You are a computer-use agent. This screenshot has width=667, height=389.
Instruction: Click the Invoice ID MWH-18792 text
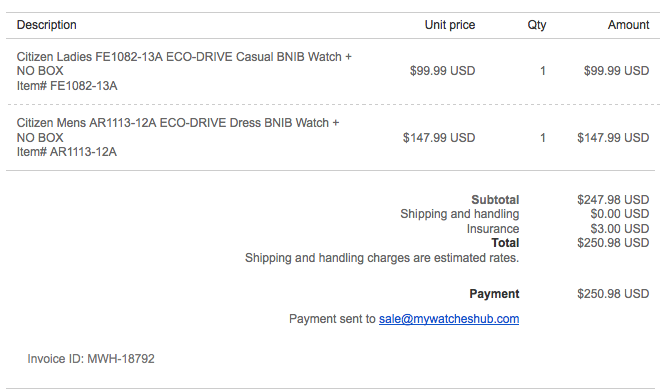[91, 359]
